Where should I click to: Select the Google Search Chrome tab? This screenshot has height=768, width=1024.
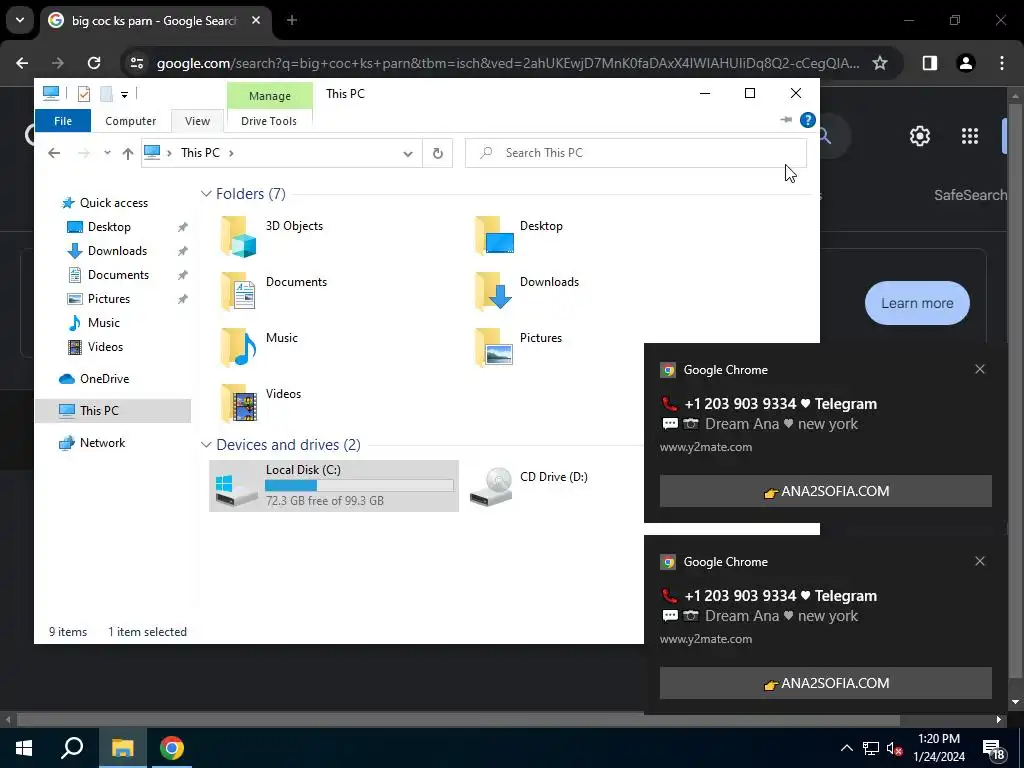point(154,20)
